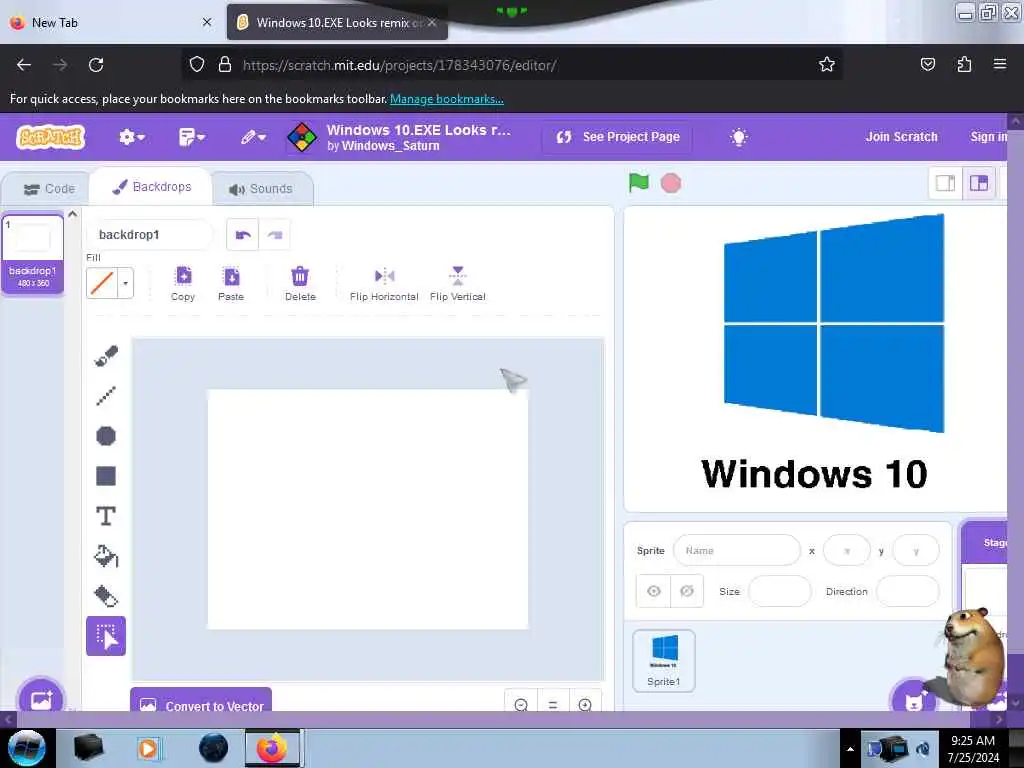
Task: Reload the page in Firefox
Action: click(96, 65)
